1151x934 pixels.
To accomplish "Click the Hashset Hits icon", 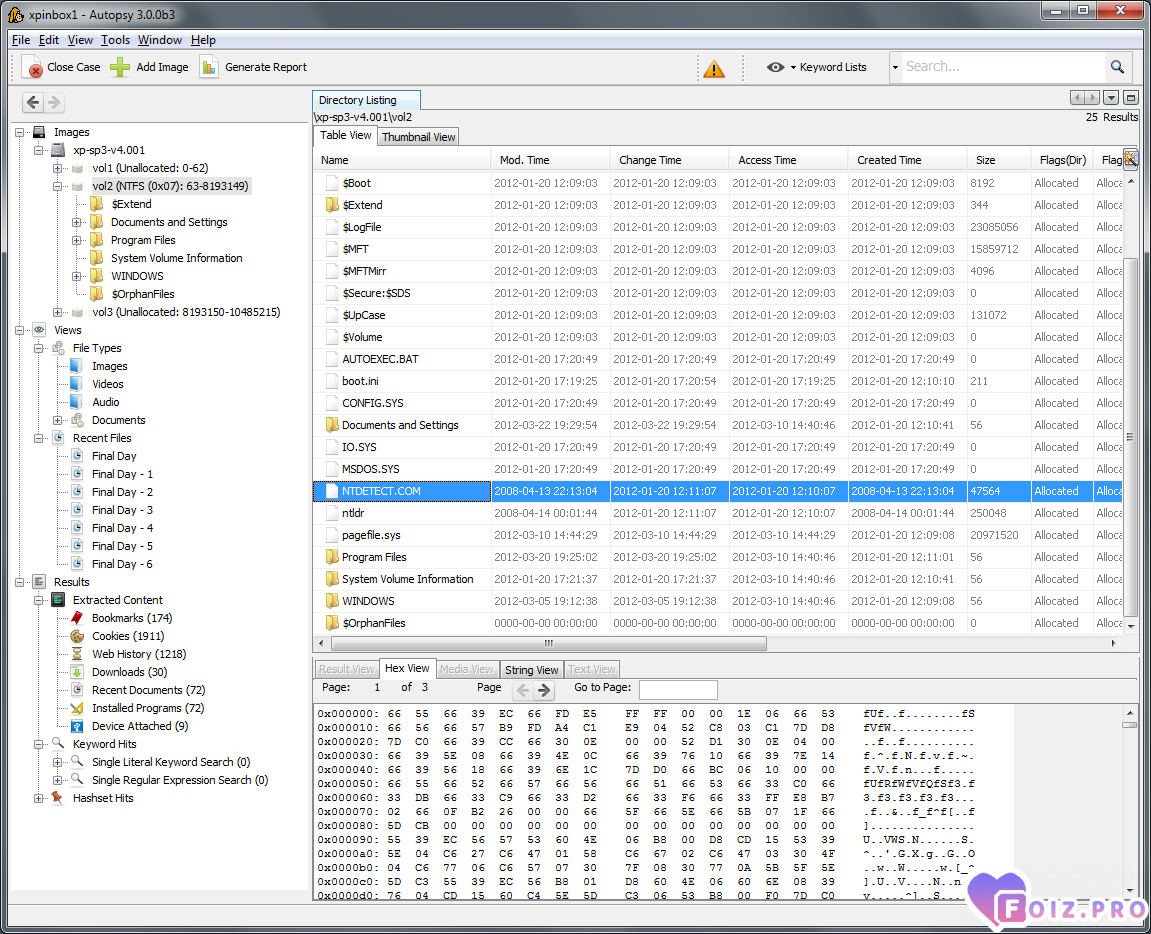I will click(x=58, y=797).
